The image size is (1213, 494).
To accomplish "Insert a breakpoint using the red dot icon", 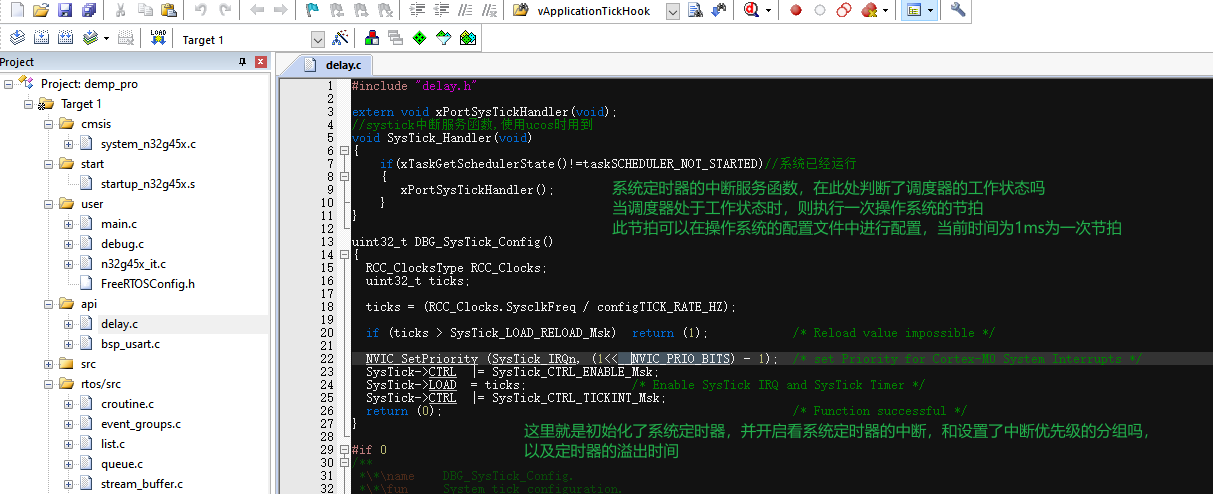I will pos(796,10).
